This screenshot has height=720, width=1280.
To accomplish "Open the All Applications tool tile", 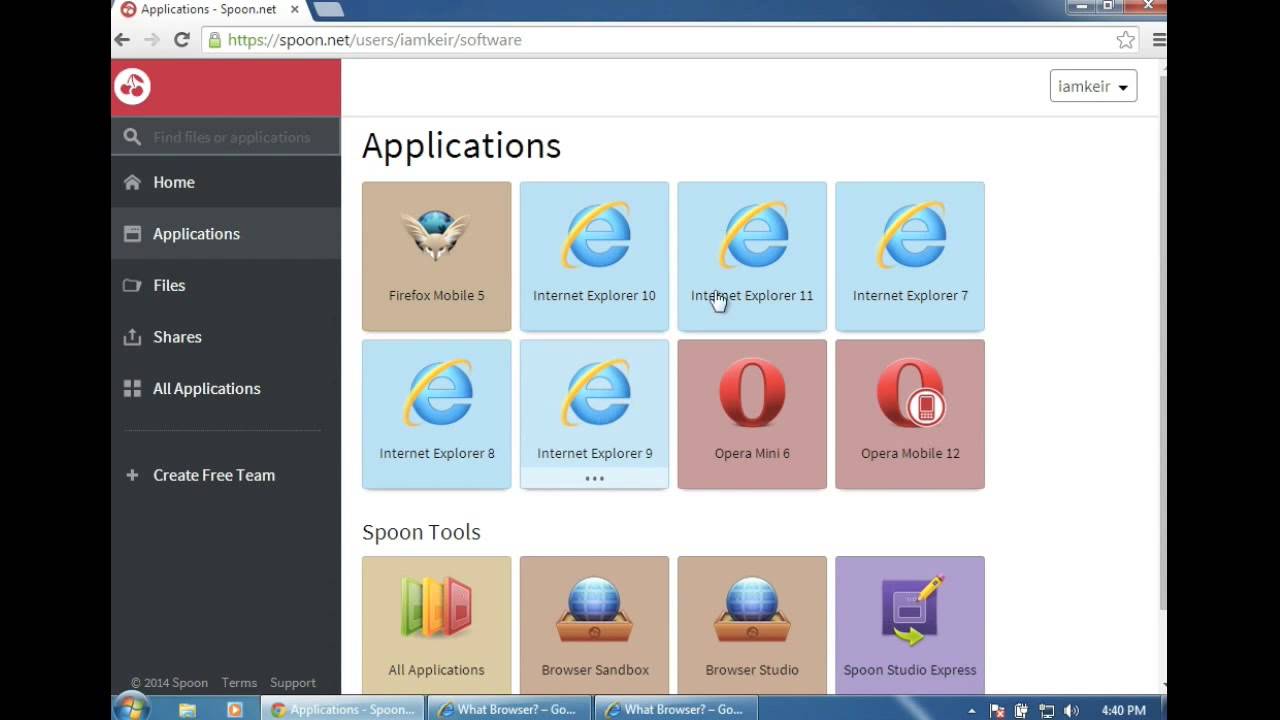I will click(436, 625).
